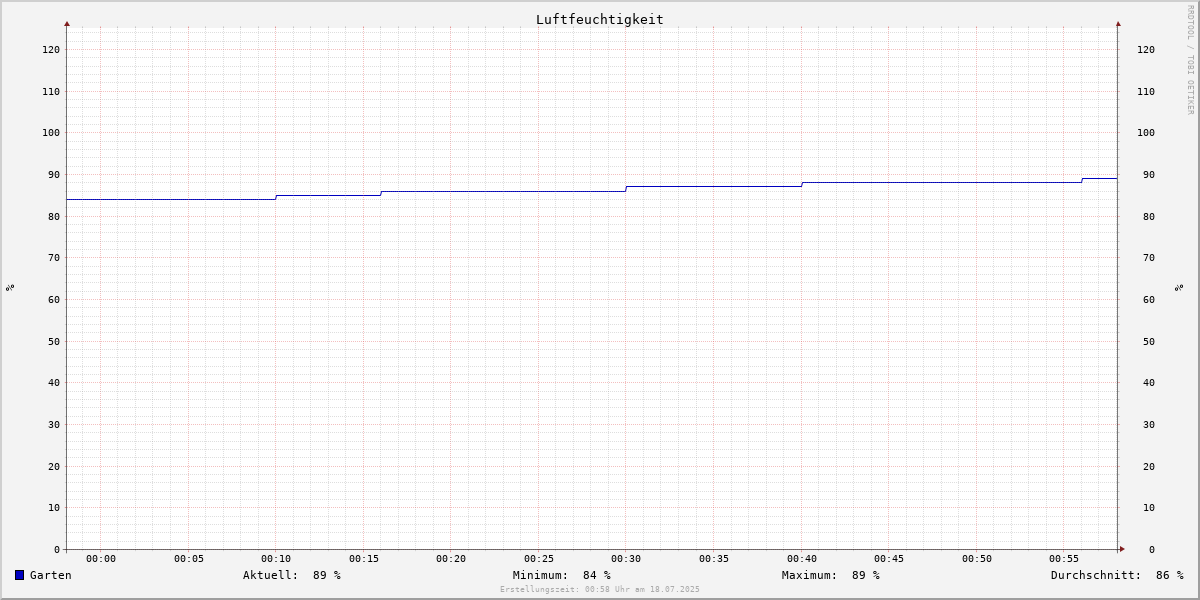This screenshot has height=600, width=1200.
Task: Click the Luftfeuchtigkeit chart title
Action: (x=599, y=19)
